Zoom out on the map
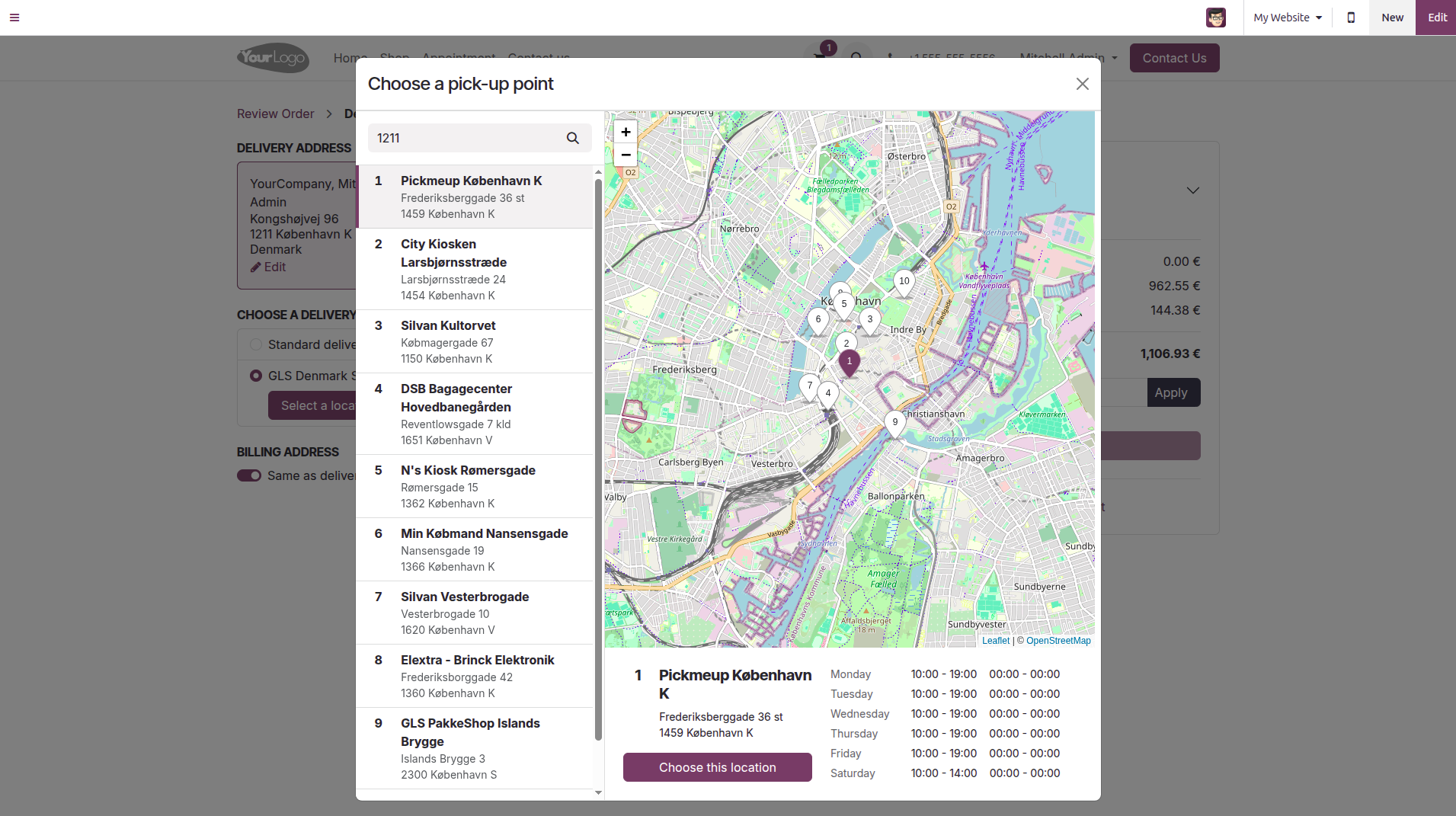This screenshot has width=1456, height=816. (626, 155)
